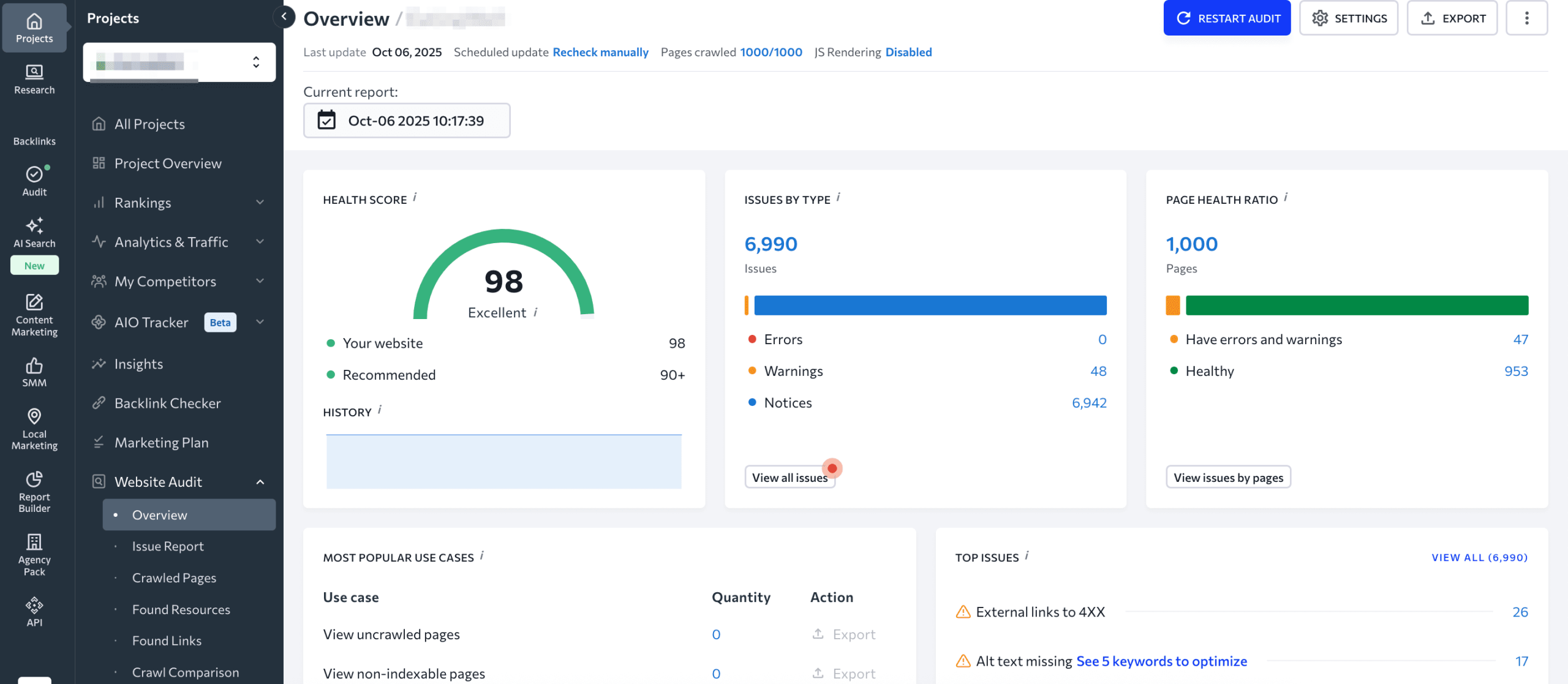Switch to the Issue Report page
The image size is (1568, 684).
(168, 546)
